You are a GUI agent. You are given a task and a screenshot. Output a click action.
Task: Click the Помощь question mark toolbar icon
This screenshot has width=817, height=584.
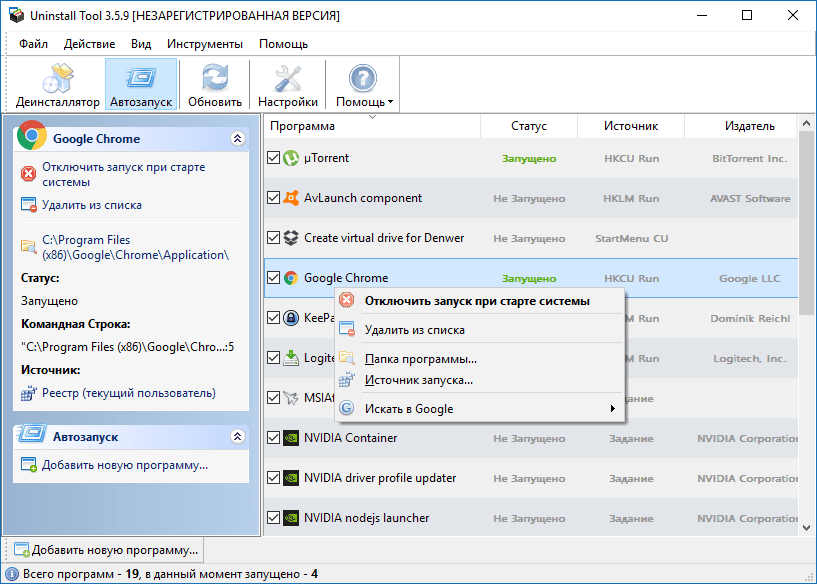coord(363,79)
